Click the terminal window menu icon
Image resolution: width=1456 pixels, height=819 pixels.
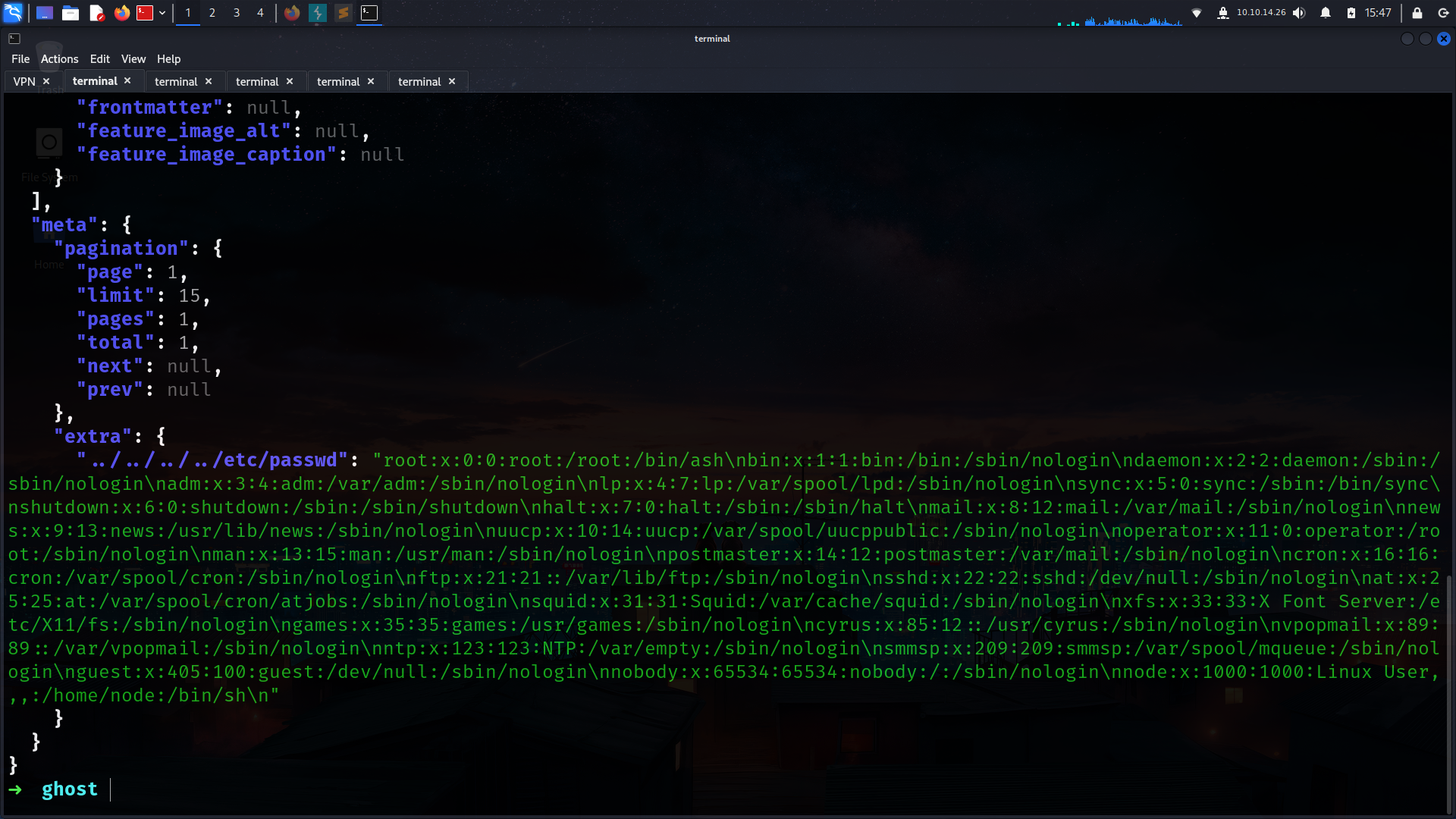[x=14, y=39]
